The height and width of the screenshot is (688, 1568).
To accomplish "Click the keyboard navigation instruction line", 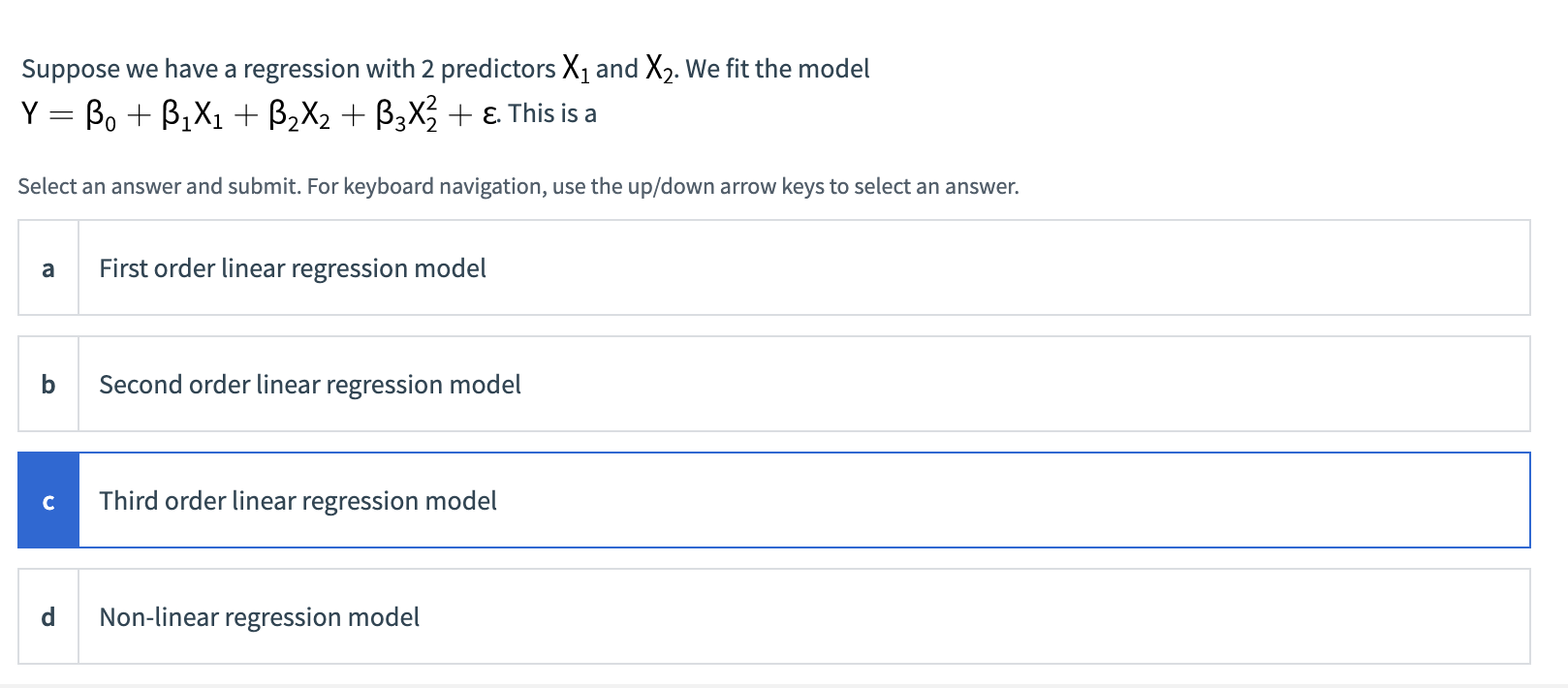I will click(518, 186).
